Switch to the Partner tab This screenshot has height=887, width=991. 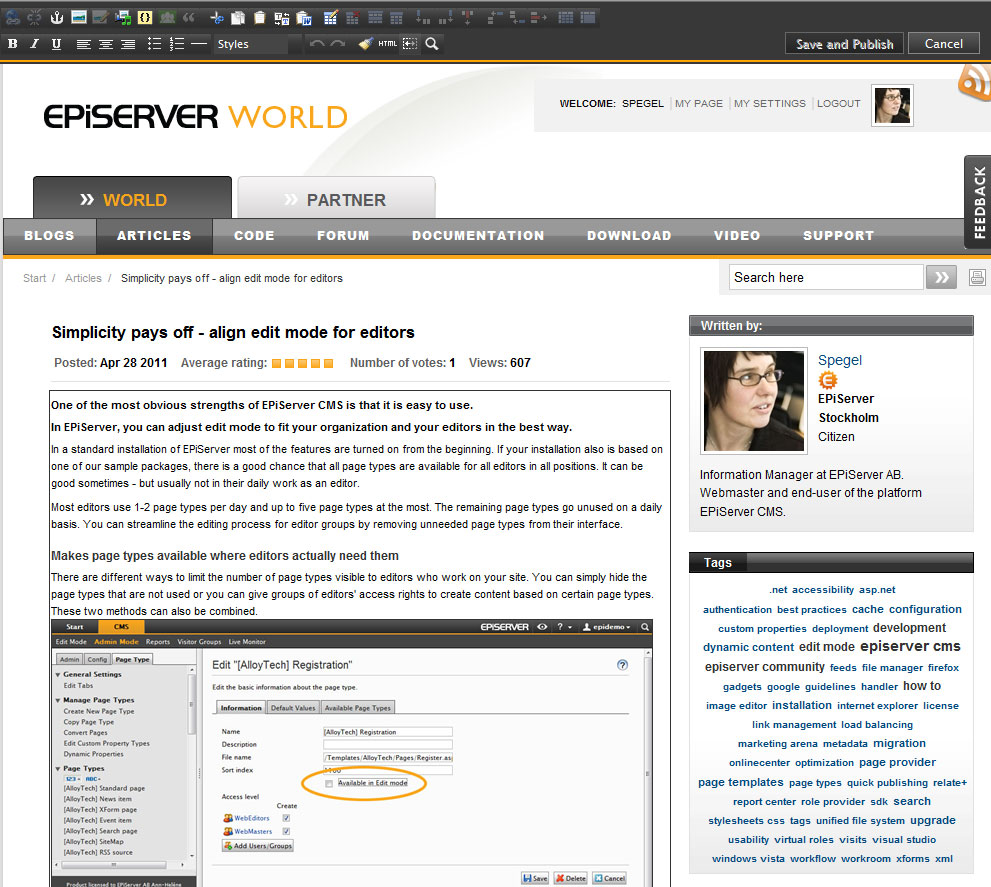(336, 199)
